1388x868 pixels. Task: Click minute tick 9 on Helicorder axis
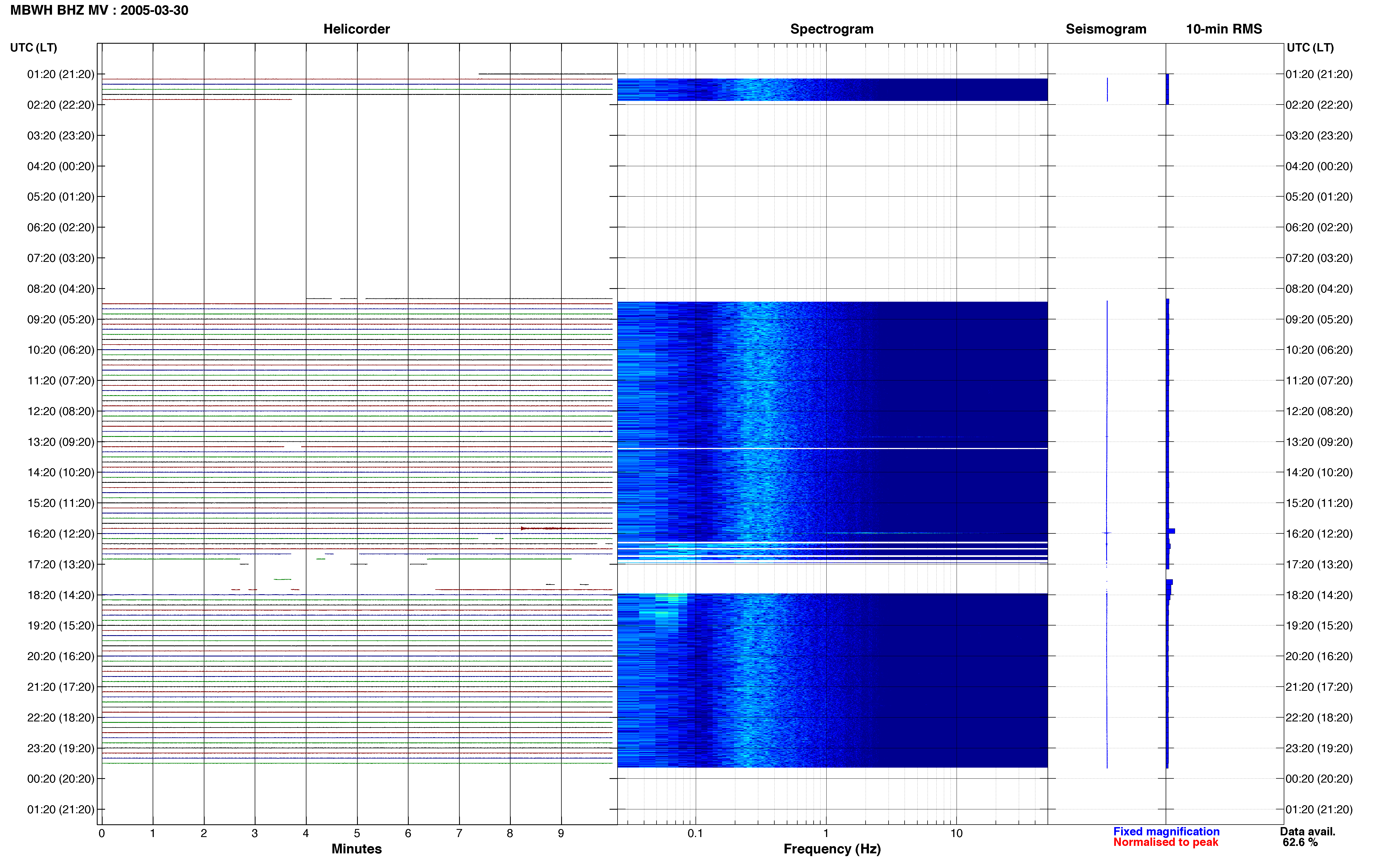561,833
